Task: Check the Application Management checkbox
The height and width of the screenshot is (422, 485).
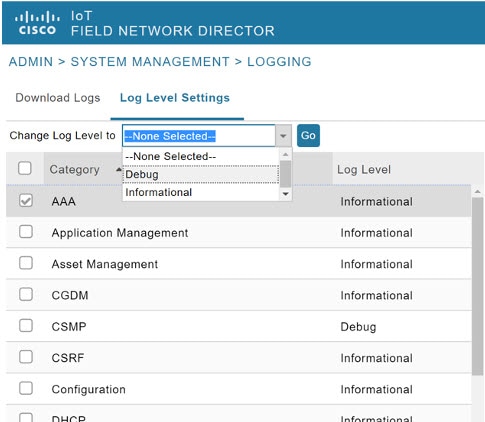Action: [x=26, y=232]
